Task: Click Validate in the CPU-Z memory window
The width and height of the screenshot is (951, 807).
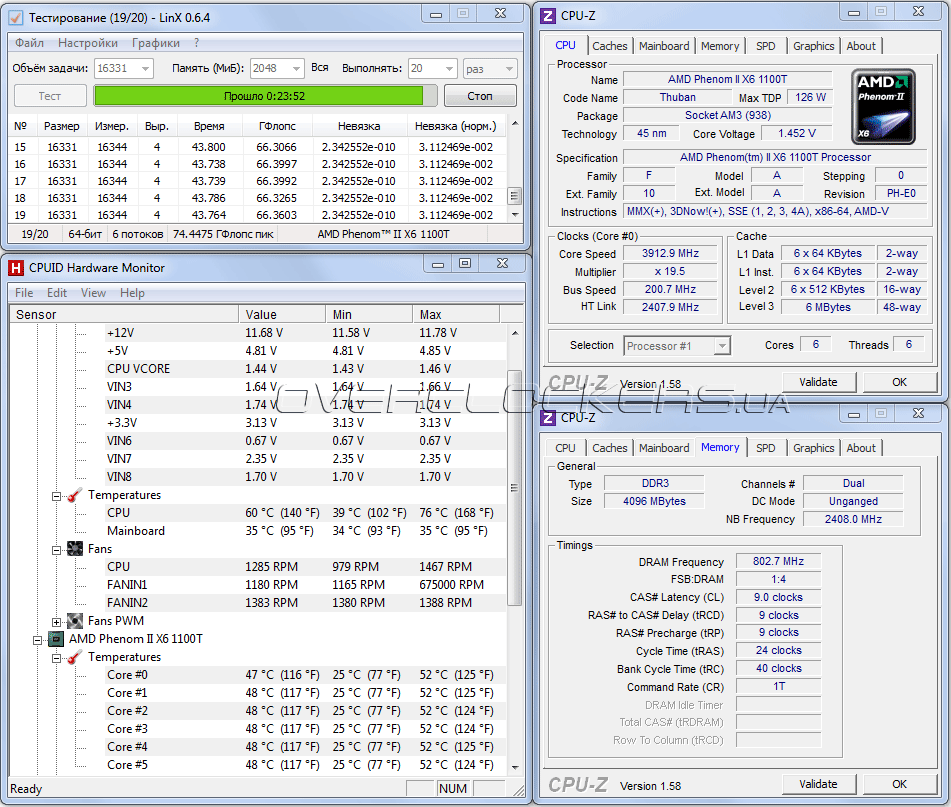Action: tap(818, 784)
